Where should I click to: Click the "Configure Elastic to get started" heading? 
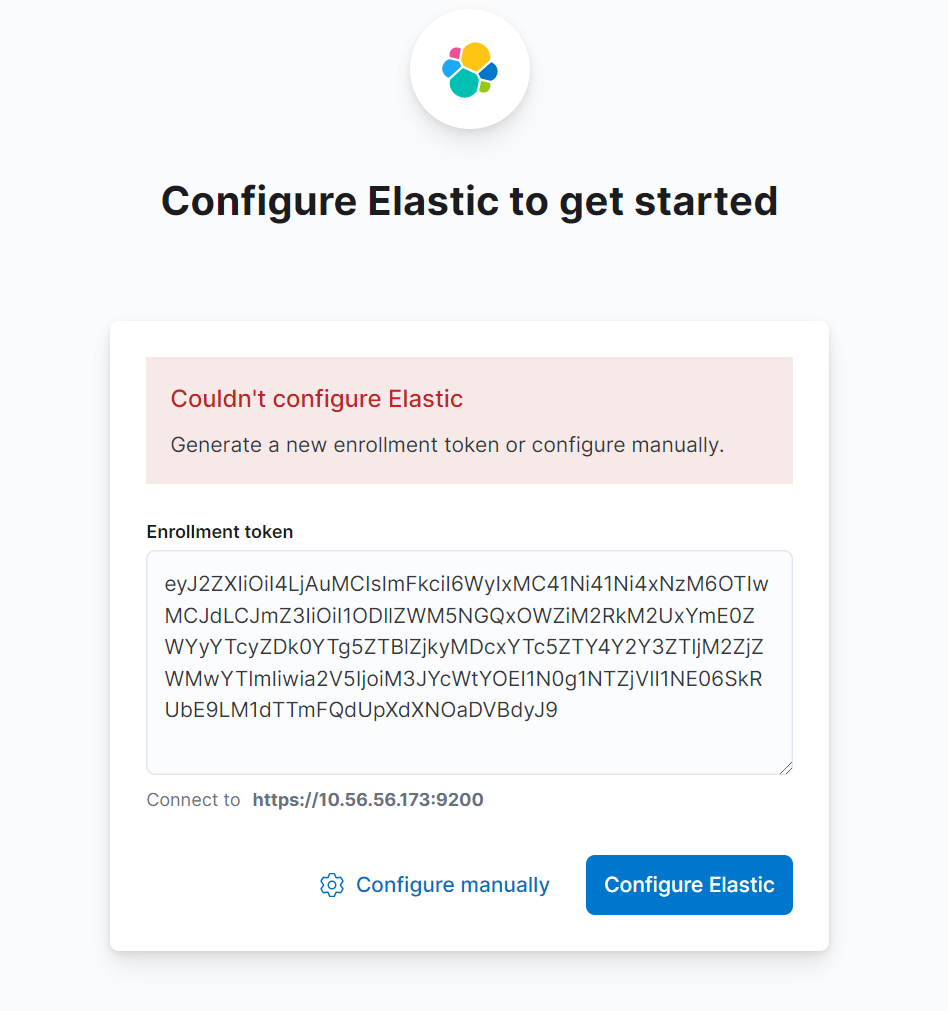[469, 201]
